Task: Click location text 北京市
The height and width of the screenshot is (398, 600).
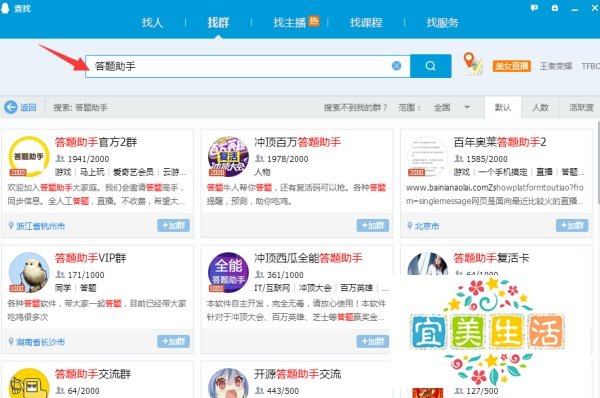Action: tap(427, 226)
